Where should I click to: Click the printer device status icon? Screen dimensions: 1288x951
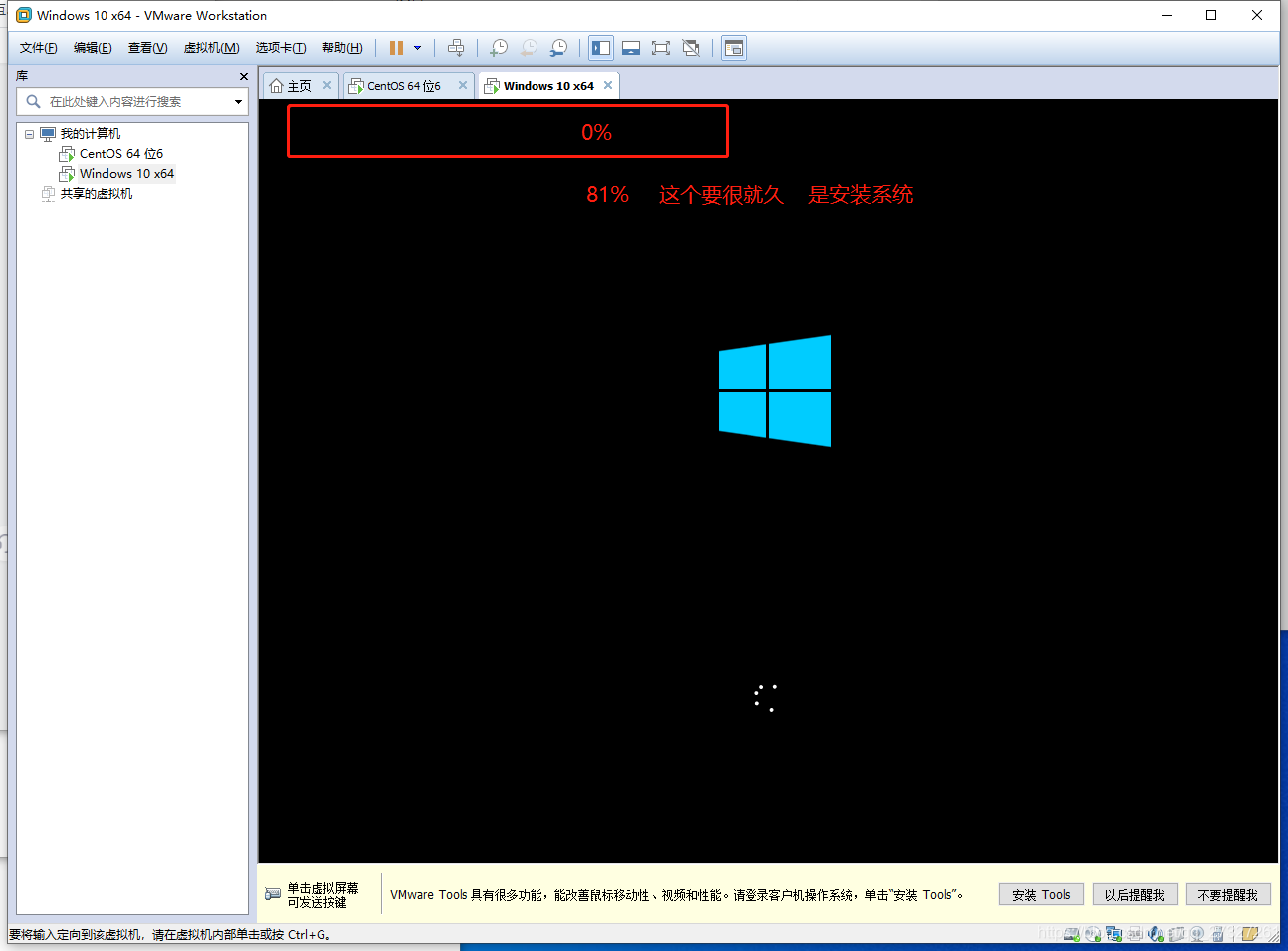point(1135,934)
